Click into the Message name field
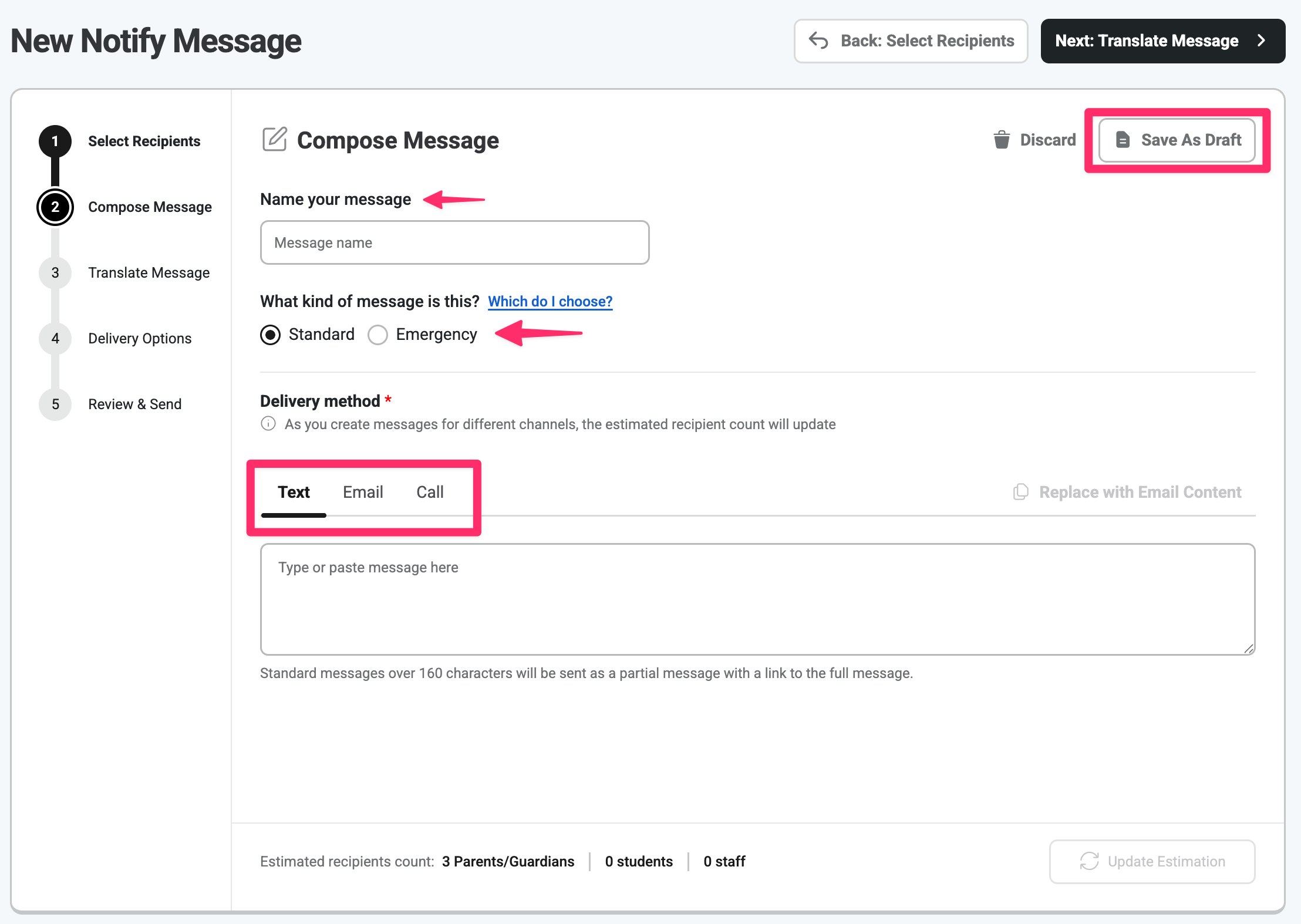Viewport: 1301px width, 924px height. click(x=454, y=242)
